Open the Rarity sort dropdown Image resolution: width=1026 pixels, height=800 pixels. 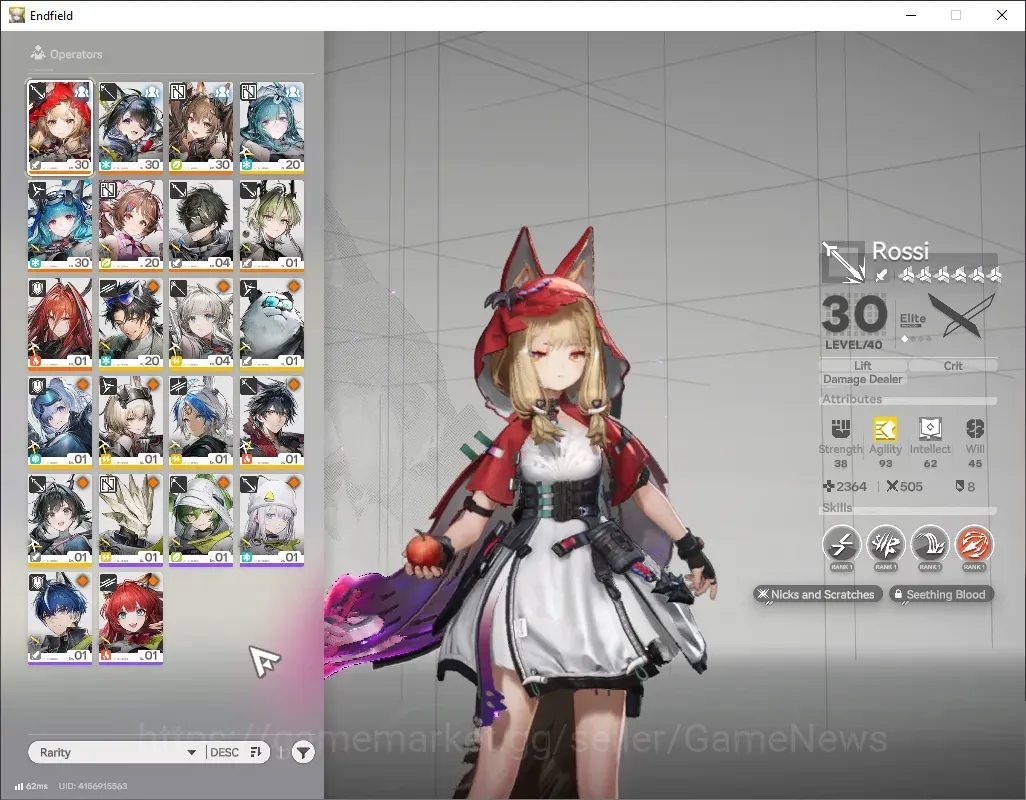point(118,752)
